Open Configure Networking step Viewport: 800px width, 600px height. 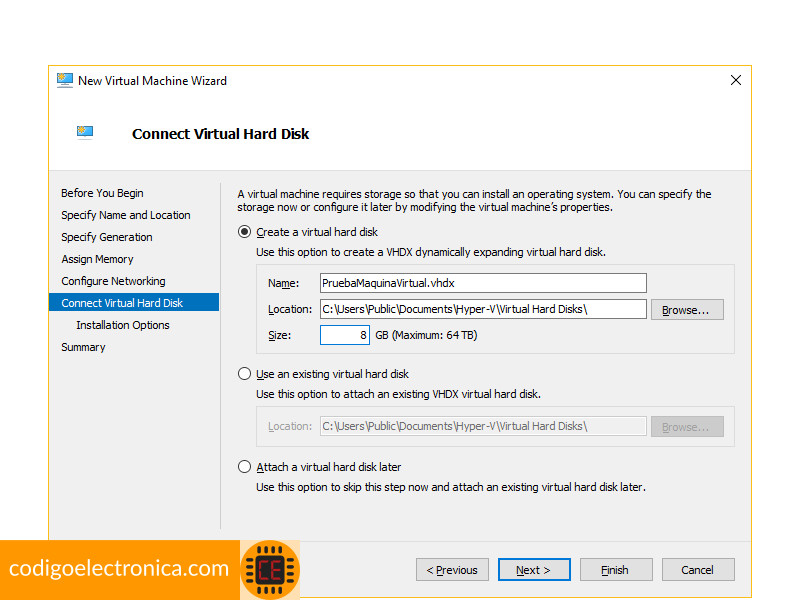tap(113, 281)
